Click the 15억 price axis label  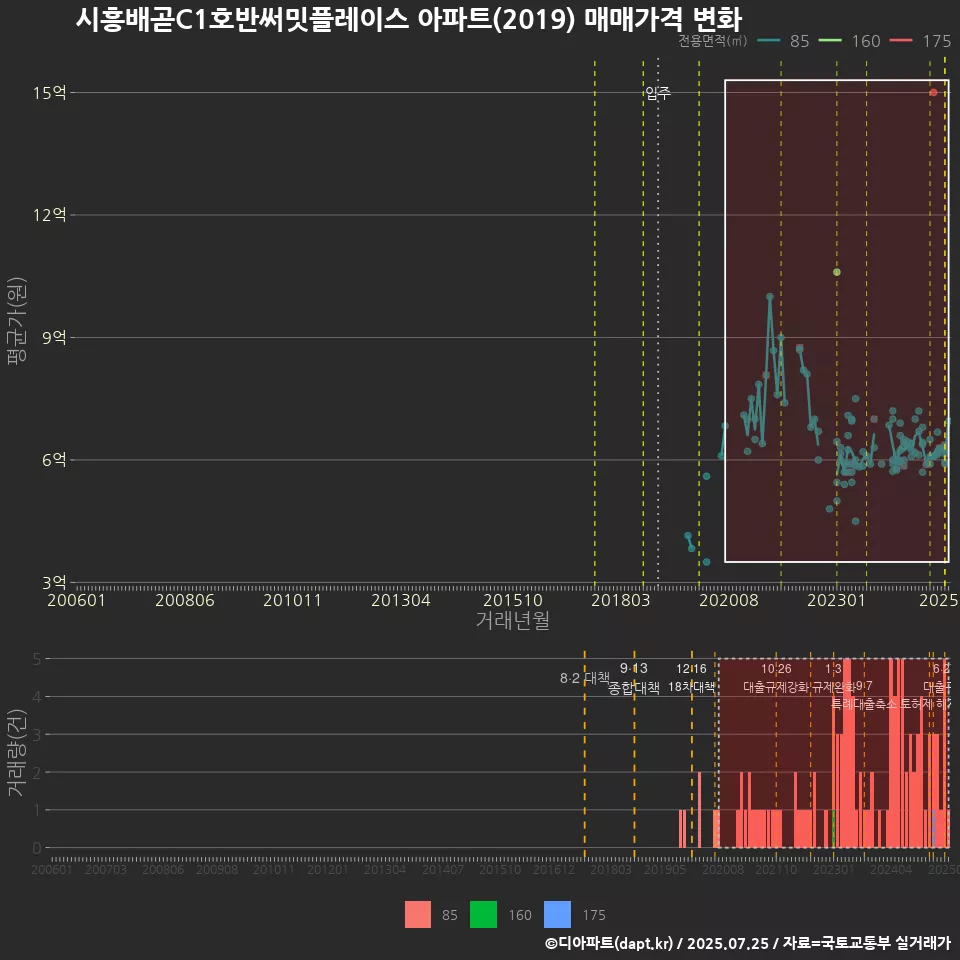pos(50,92)
